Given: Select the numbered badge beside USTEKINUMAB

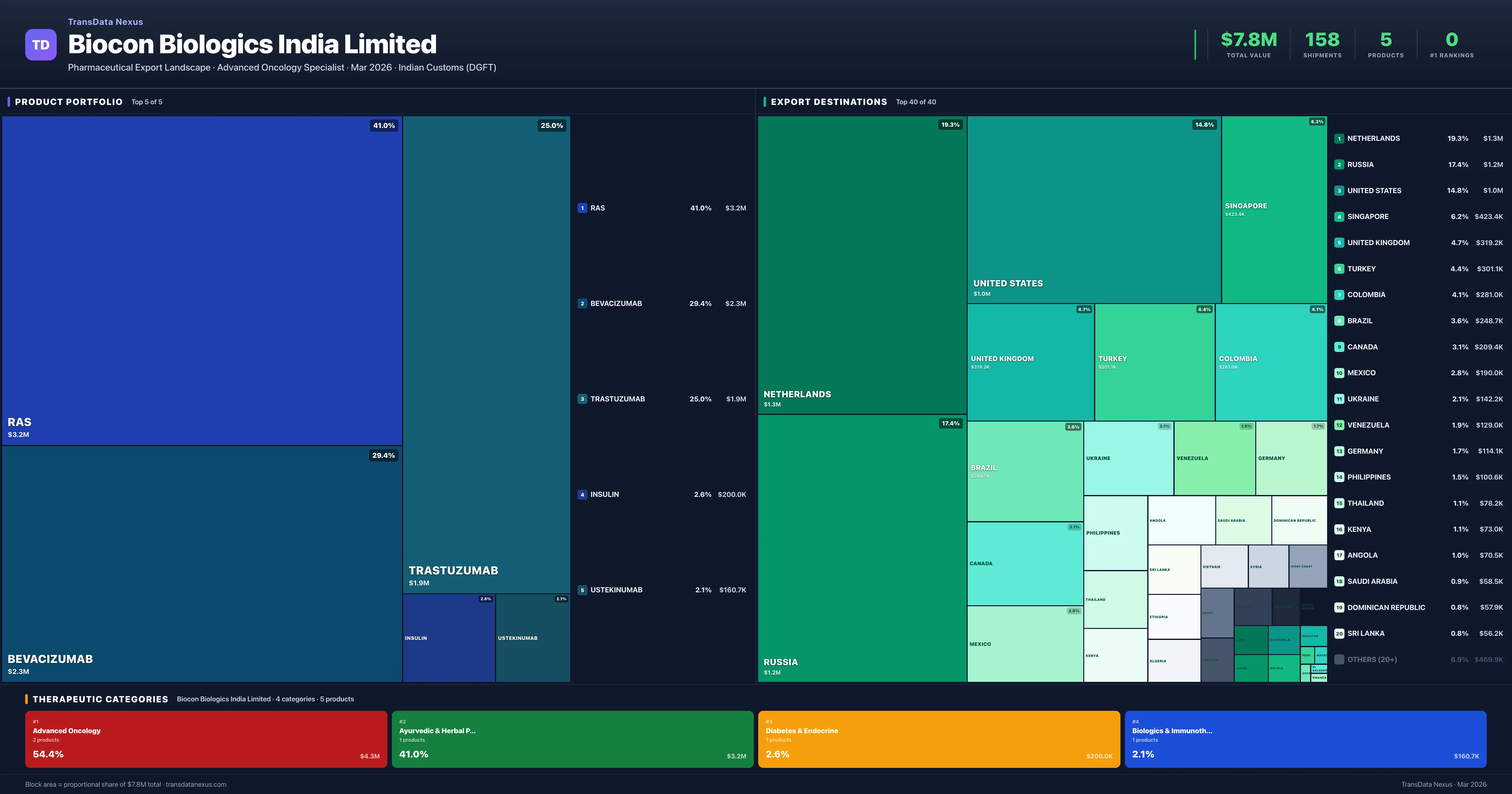Looking at the screenshot, I should click(582, 590).
